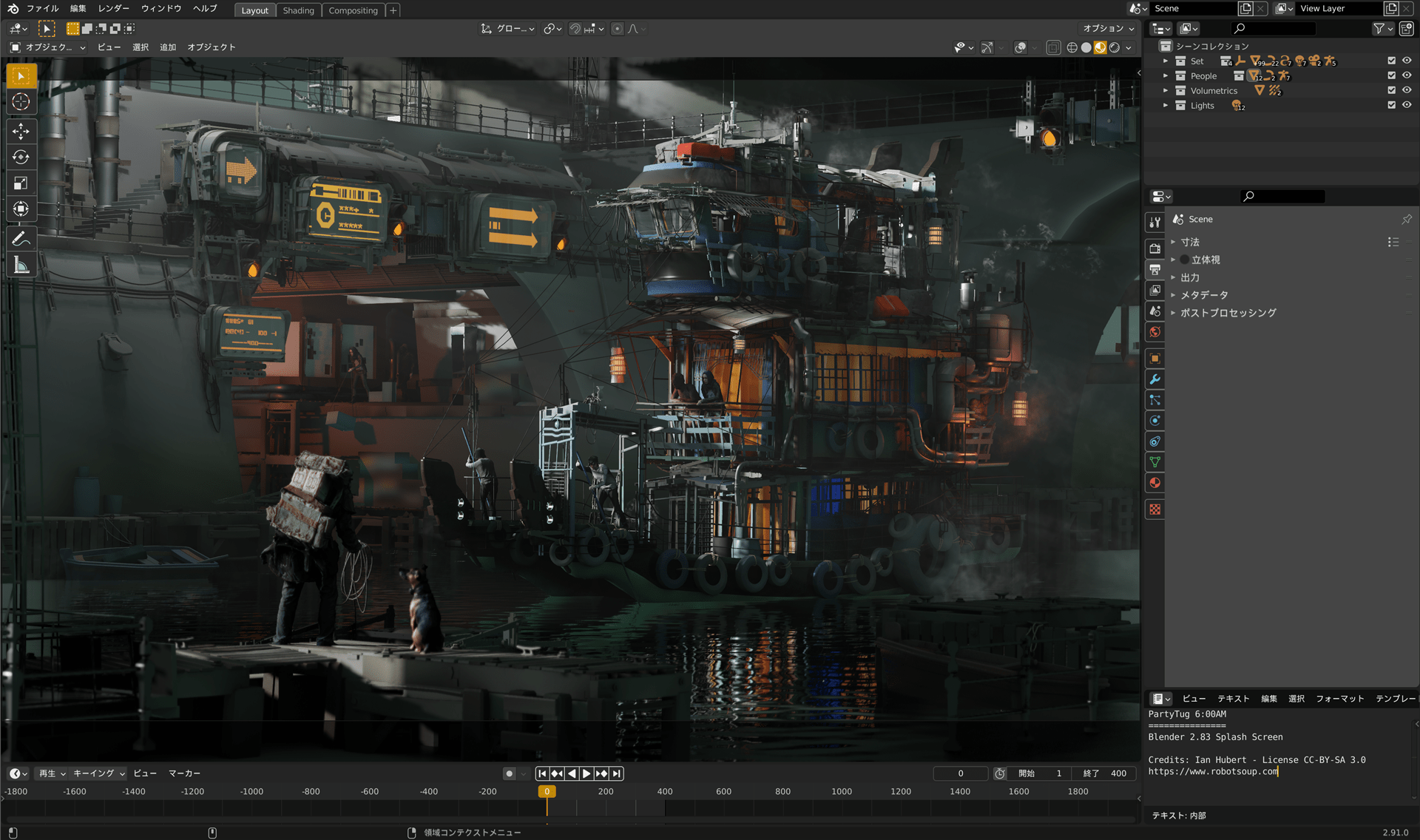Open the Material properties tab

point(1154,483)
